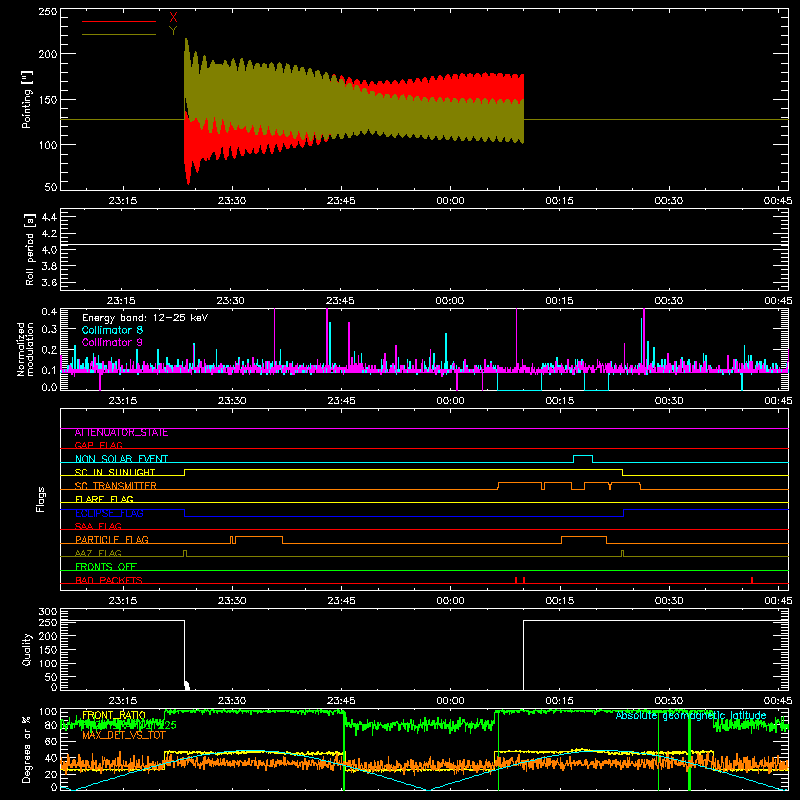Viewport: 800px width, 800px height.
Task: Click the 'Degrees or %' axis title
Action: [27, 749]
